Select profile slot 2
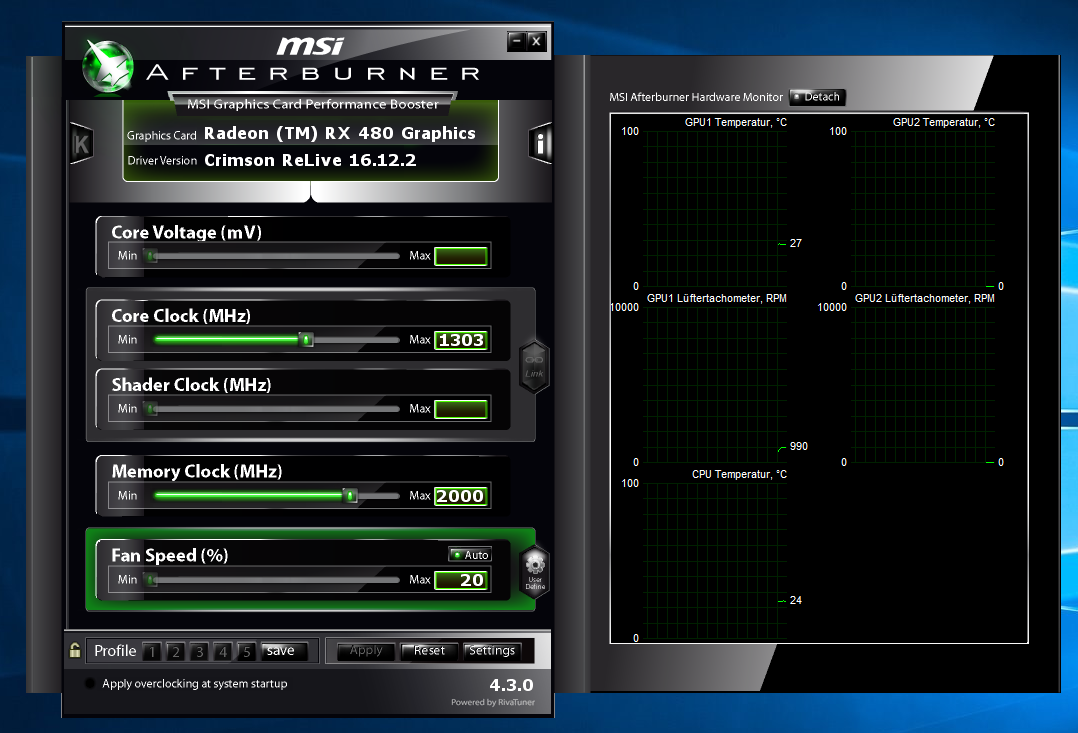 (x=175, y=651)
